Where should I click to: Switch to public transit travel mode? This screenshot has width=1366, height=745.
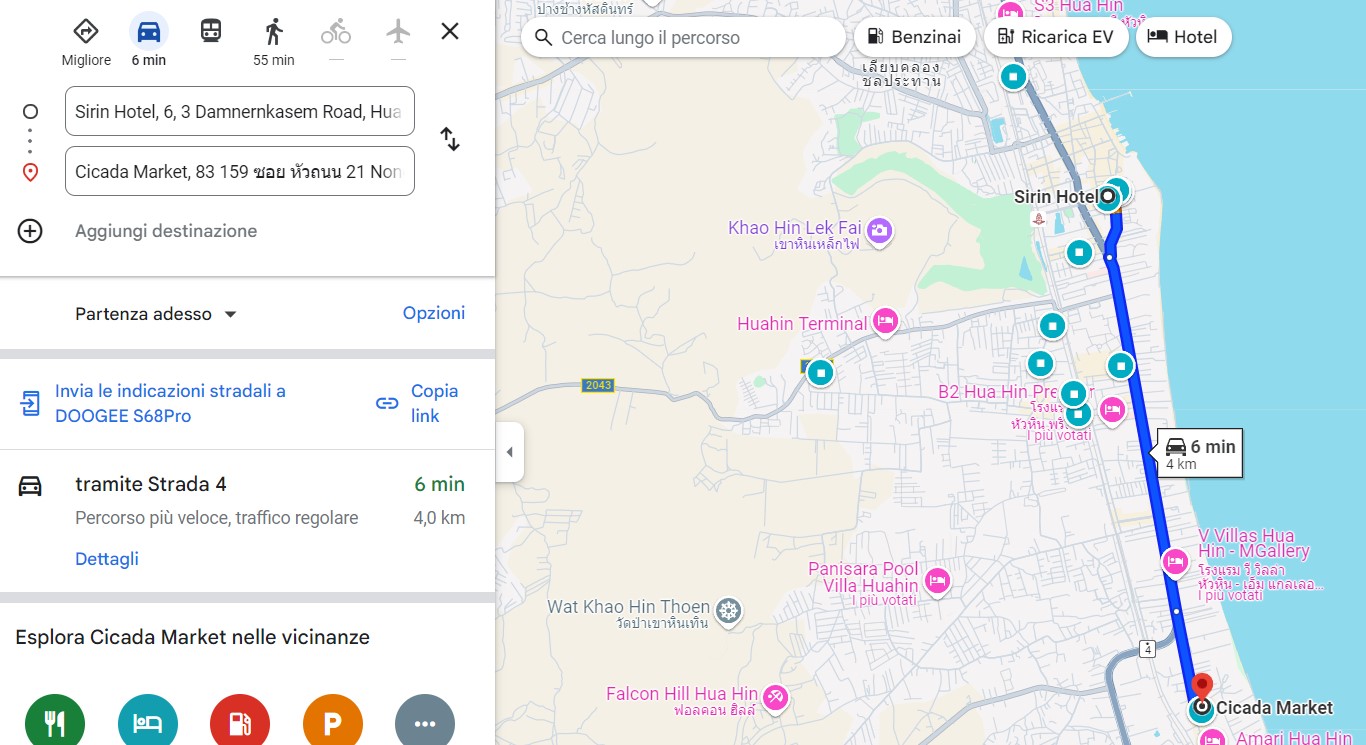[x=210, y=32]
